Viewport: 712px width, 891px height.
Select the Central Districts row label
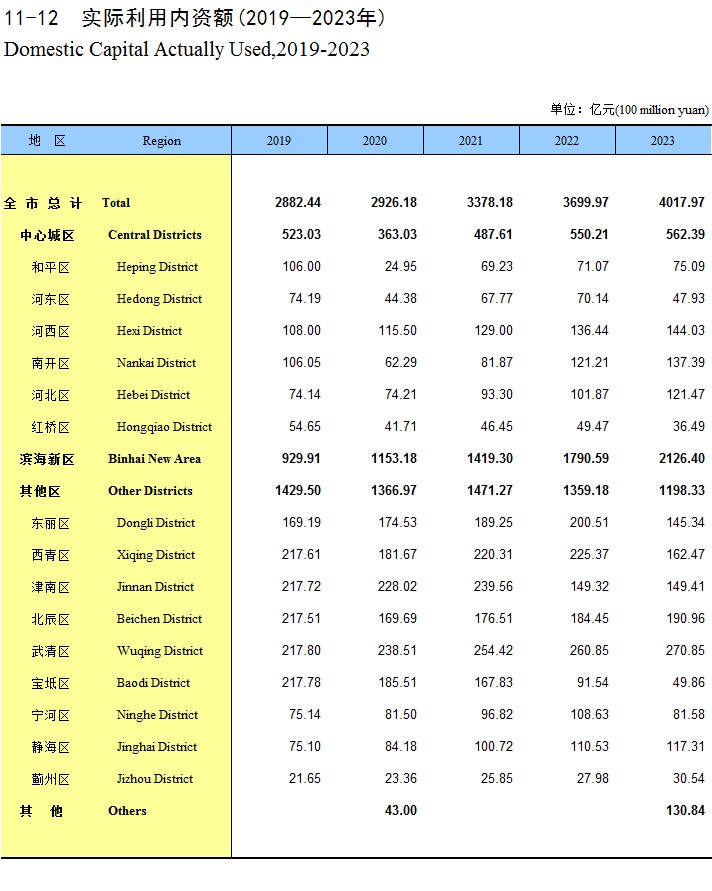coord(155,235)
